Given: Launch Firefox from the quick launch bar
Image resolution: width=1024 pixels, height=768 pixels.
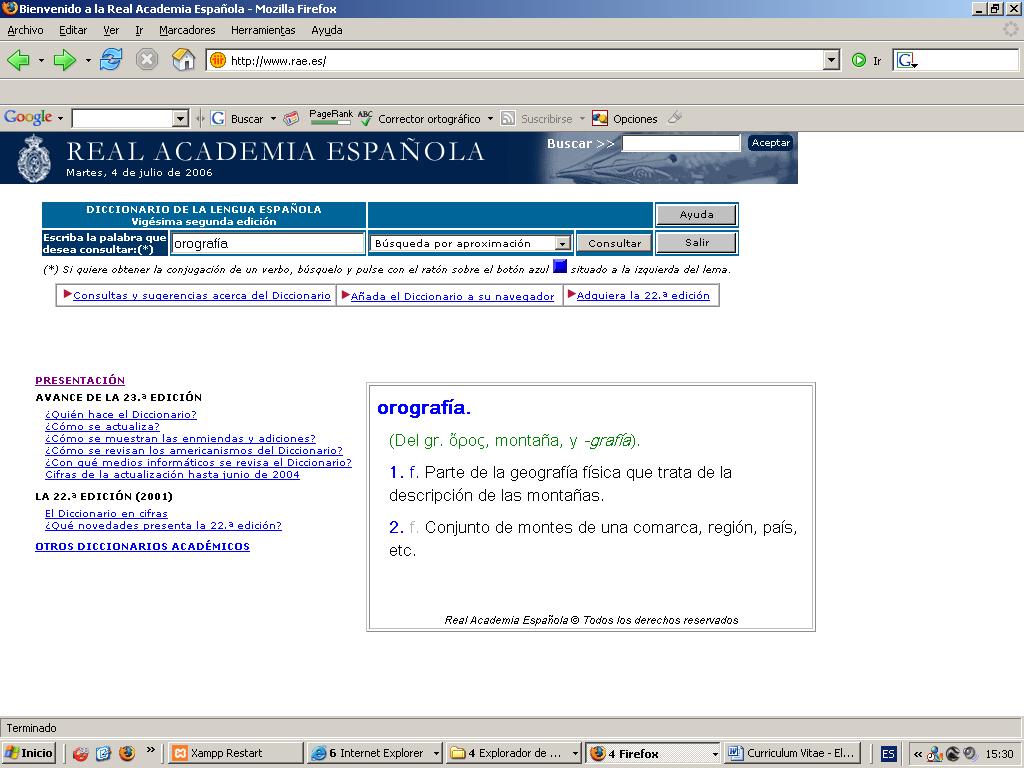Looking at the screenshot, I should (x=127, y=753).
